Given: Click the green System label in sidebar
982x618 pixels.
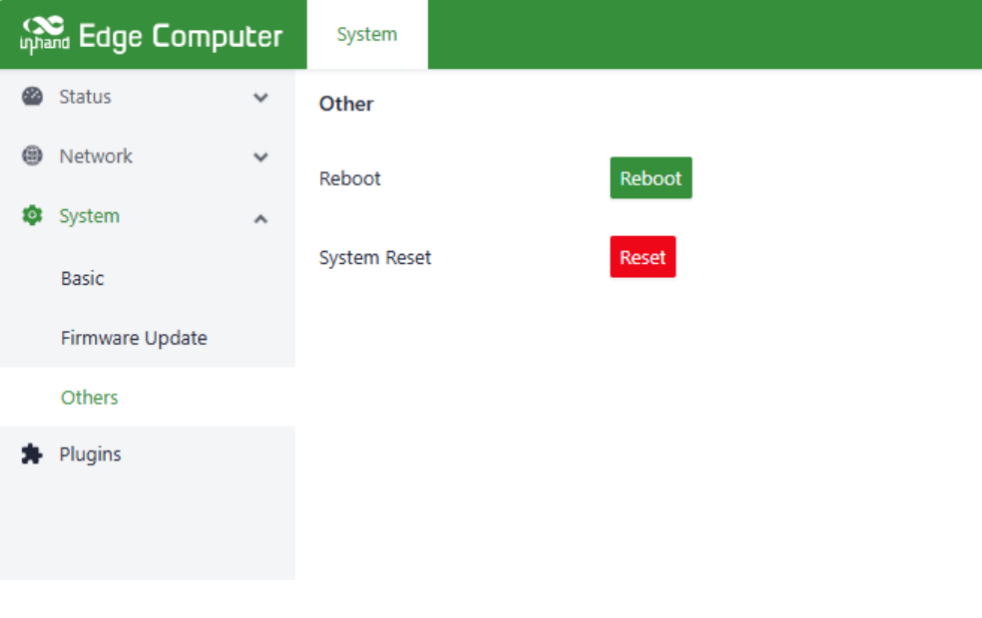Looking at the screenshot, I should click(x=89, y=216).
